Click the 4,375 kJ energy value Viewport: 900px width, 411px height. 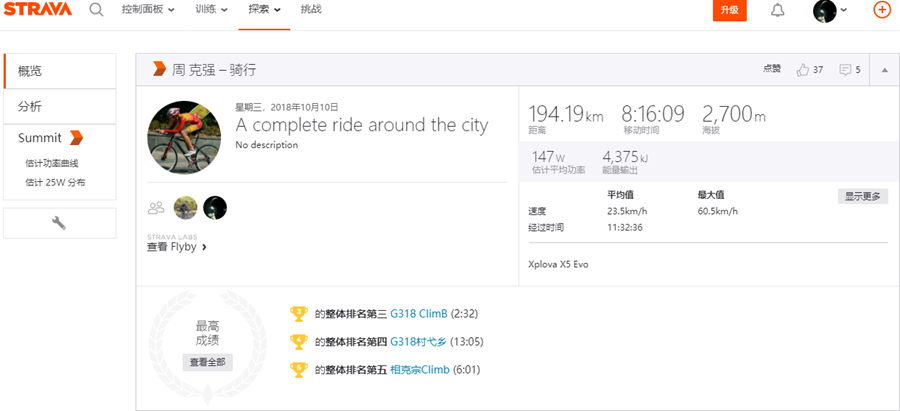point(624,156)
